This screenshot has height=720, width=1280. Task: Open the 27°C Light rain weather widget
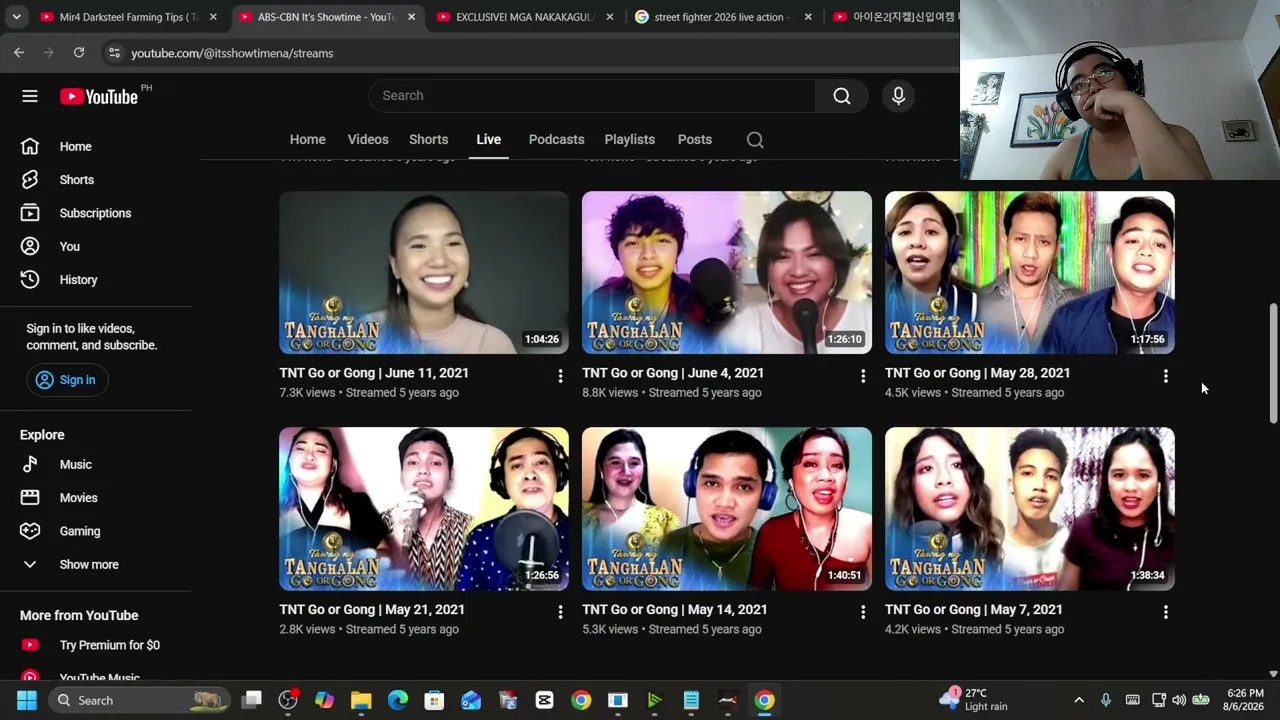(x=973, y=700)
